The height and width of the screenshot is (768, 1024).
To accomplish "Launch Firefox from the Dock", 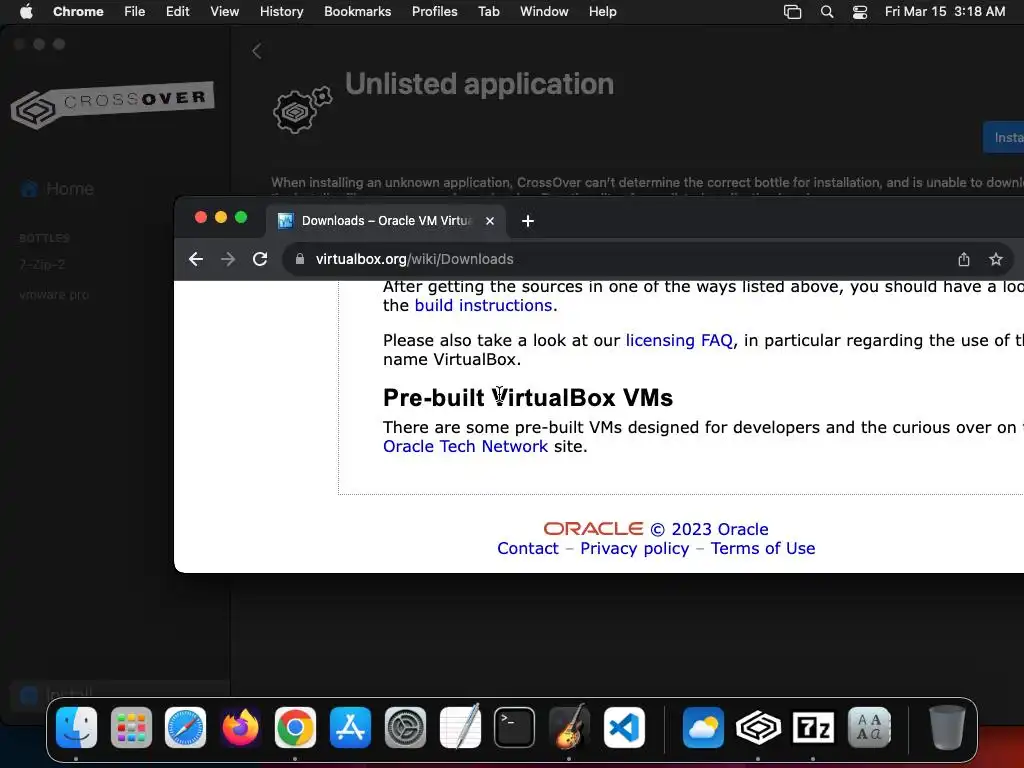I will [240, 727].
